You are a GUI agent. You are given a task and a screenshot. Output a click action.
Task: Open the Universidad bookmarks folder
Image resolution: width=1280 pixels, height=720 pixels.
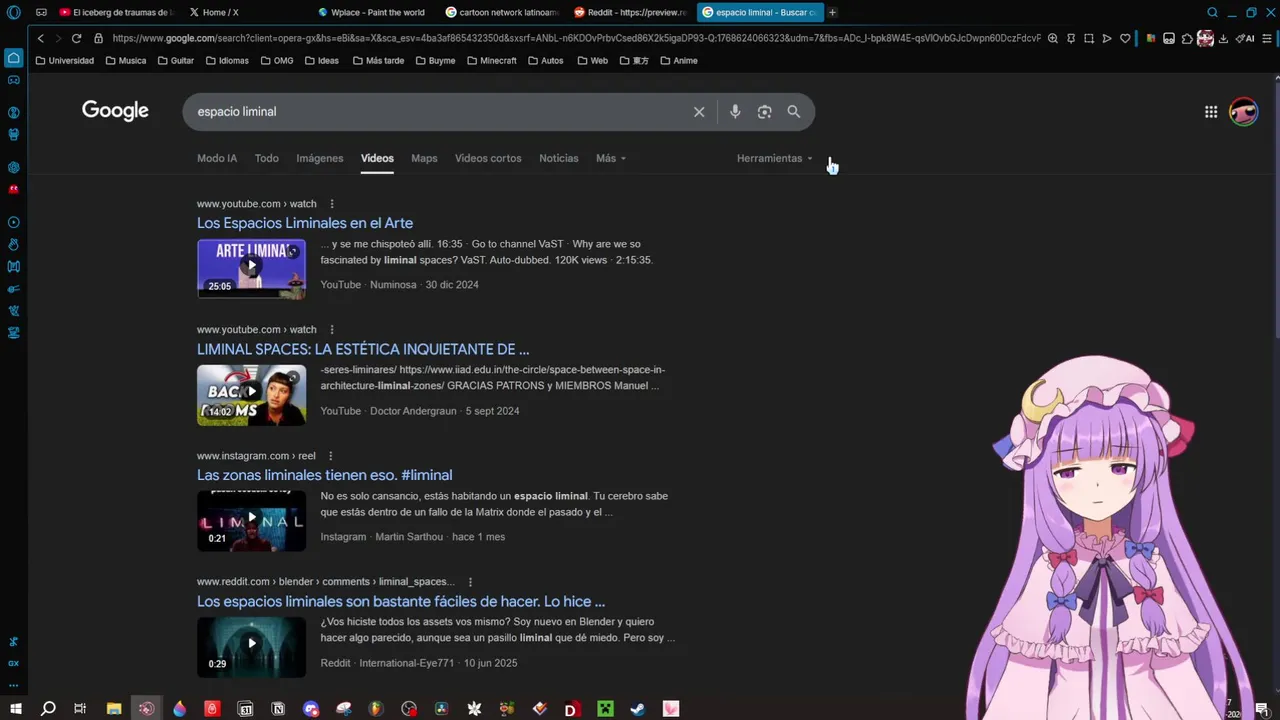(64, 60)
